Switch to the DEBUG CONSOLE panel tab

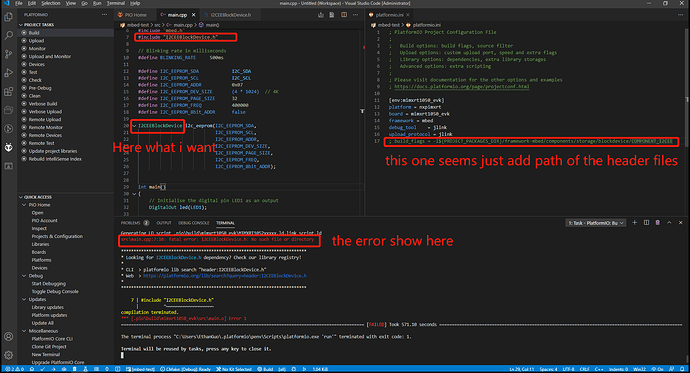click(x=194, y=223)
